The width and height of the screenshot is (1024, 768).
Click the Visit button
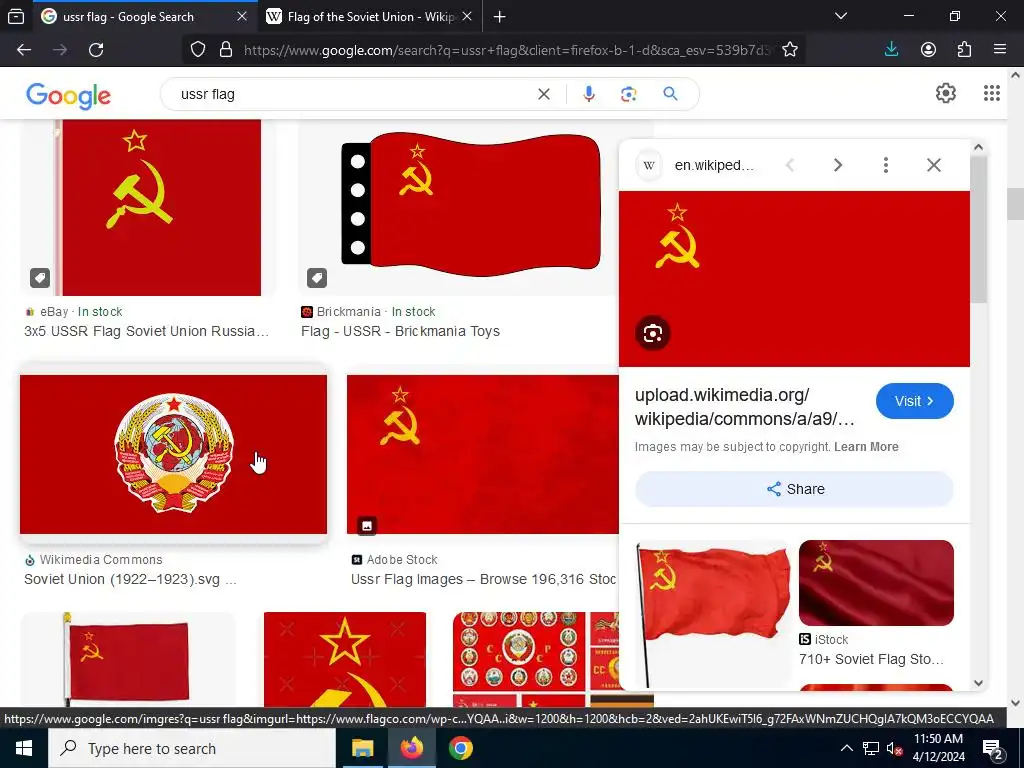914,401
